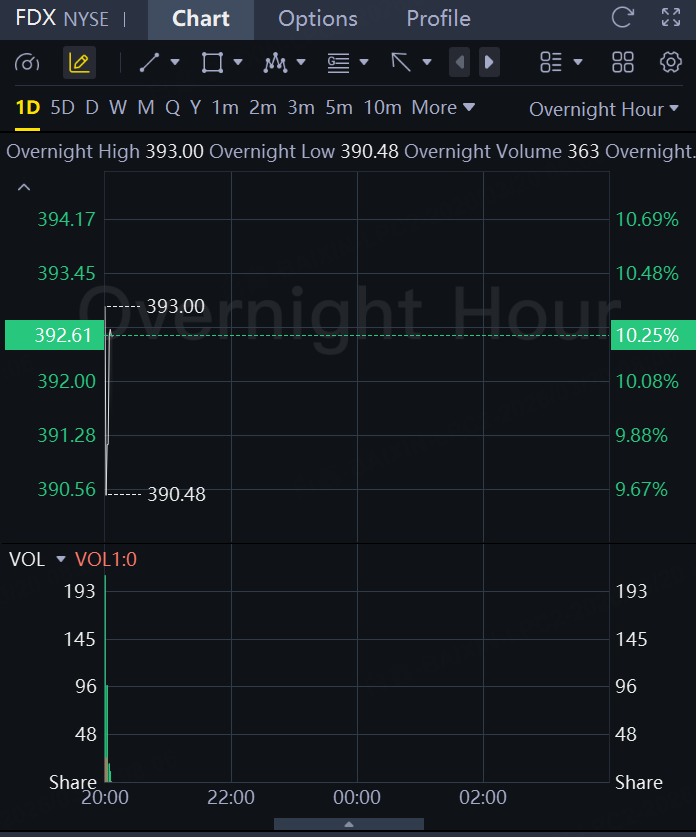
Task: Expand chart to full screen
Action: (x=671, y=17)
